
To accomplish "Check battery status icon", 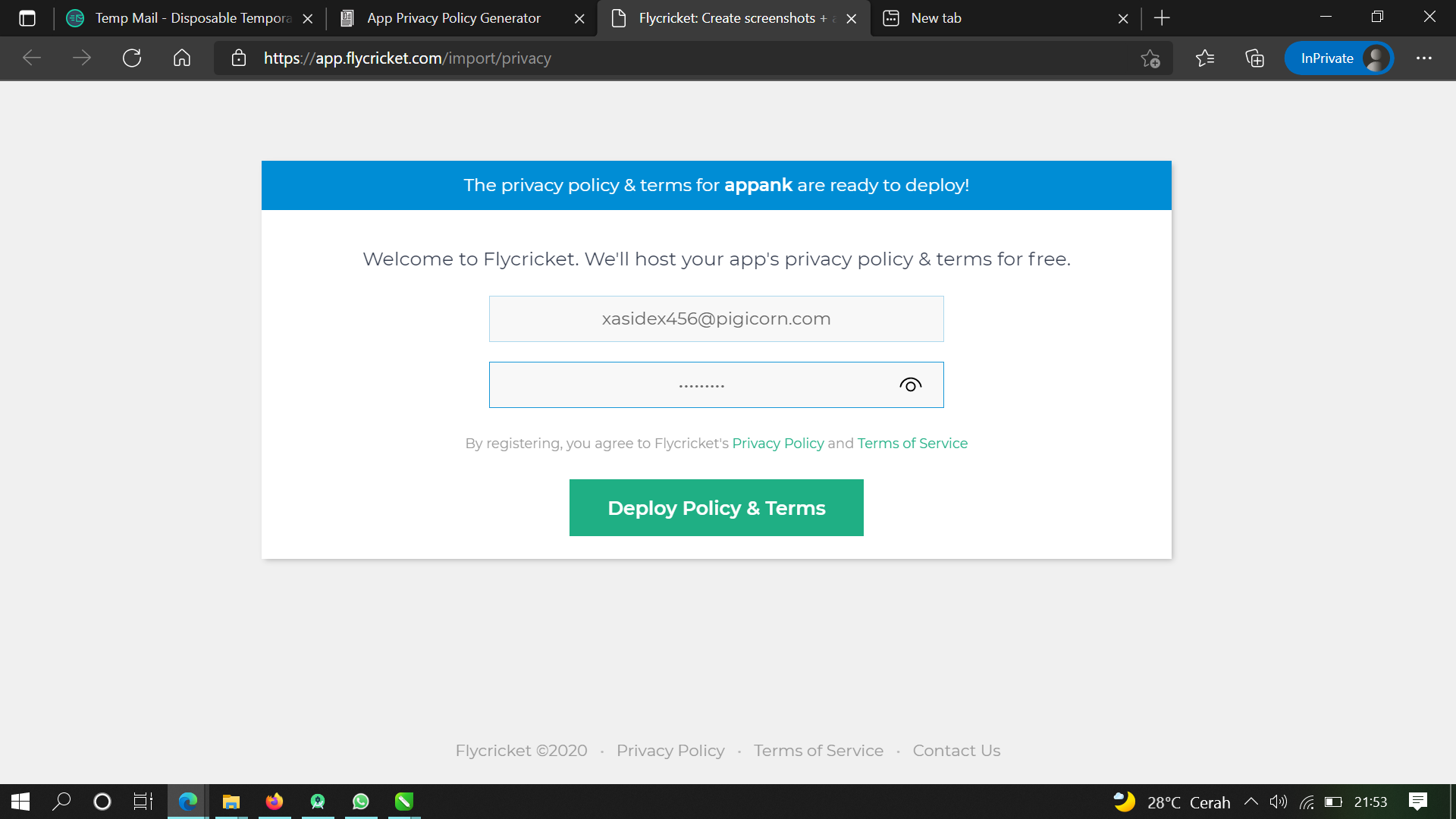I will [1333, 802].
